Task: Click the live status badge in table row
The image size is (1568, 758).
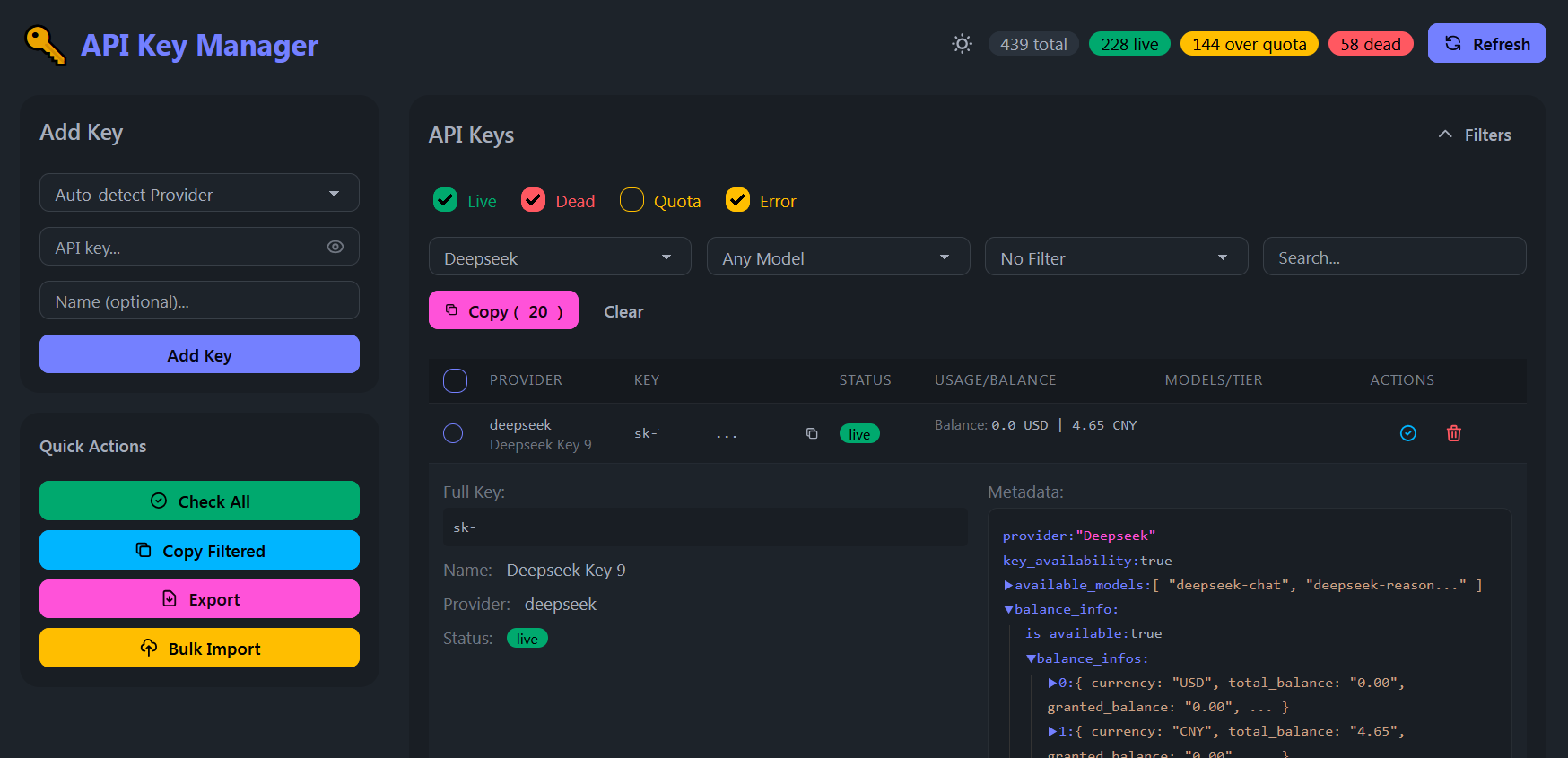Action: click(859, 434)
